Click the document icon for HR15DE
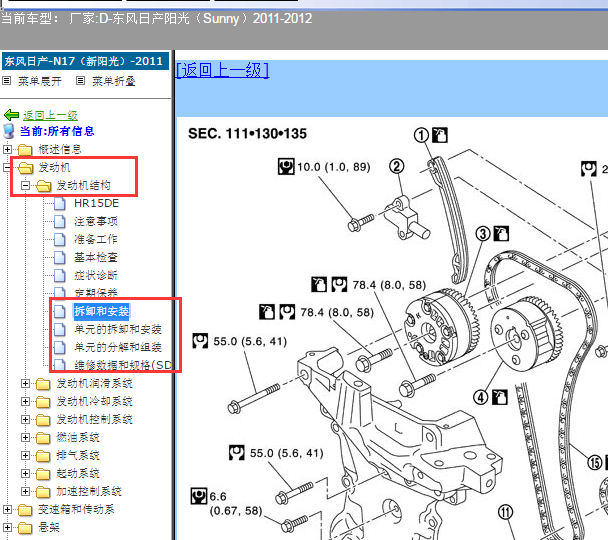608x540 pixels. point(59,204)
